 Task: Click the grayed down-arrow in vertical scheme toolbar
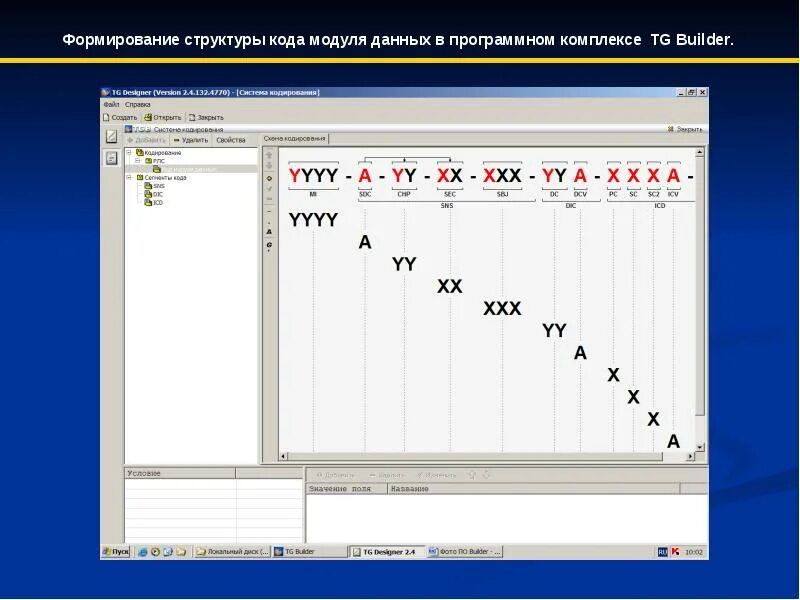point(269,166)
